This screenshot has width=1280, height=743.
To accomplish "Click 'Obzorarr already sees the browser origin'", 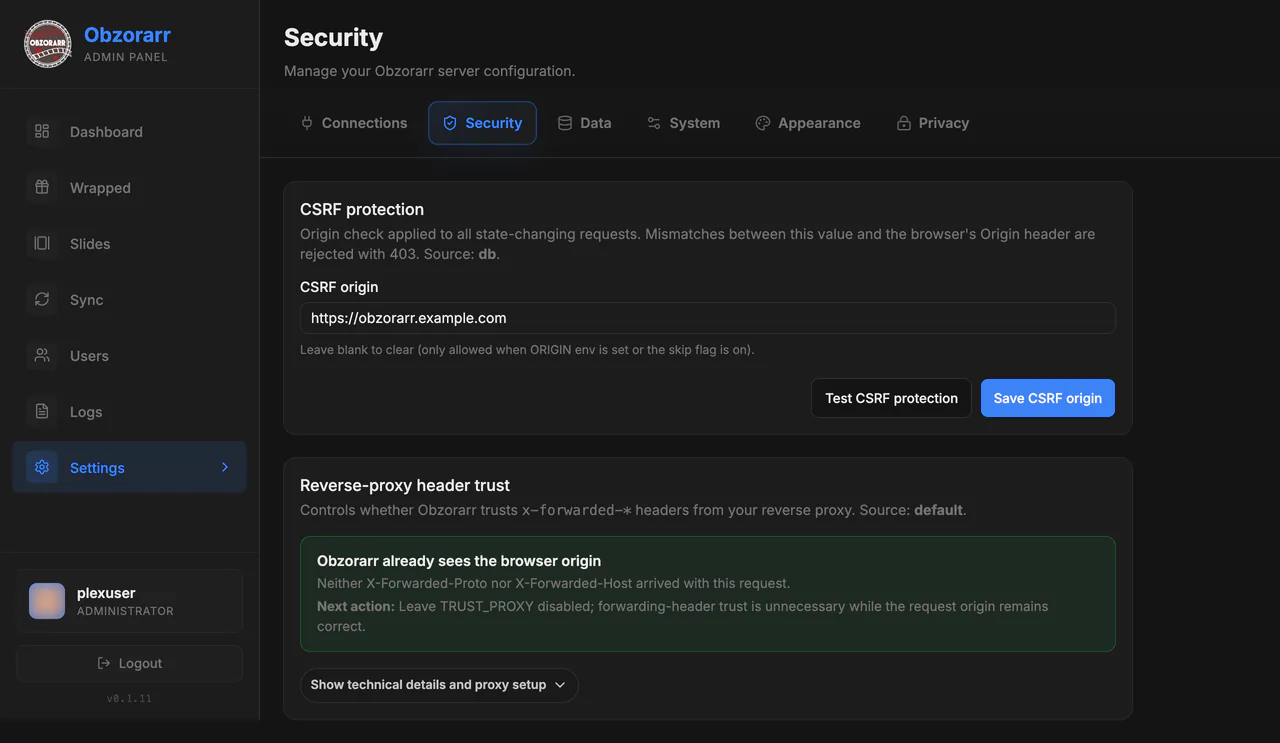I will (459, 561).
